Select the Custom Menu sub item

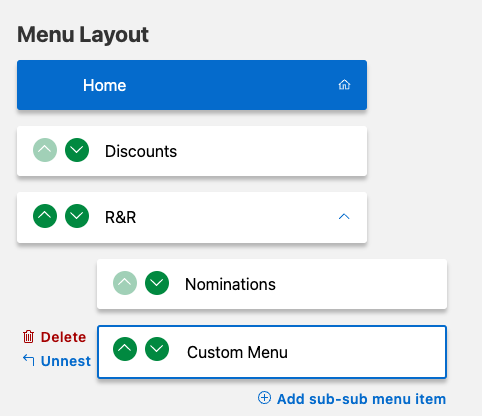pyautogui.click(x=272, y=352)
